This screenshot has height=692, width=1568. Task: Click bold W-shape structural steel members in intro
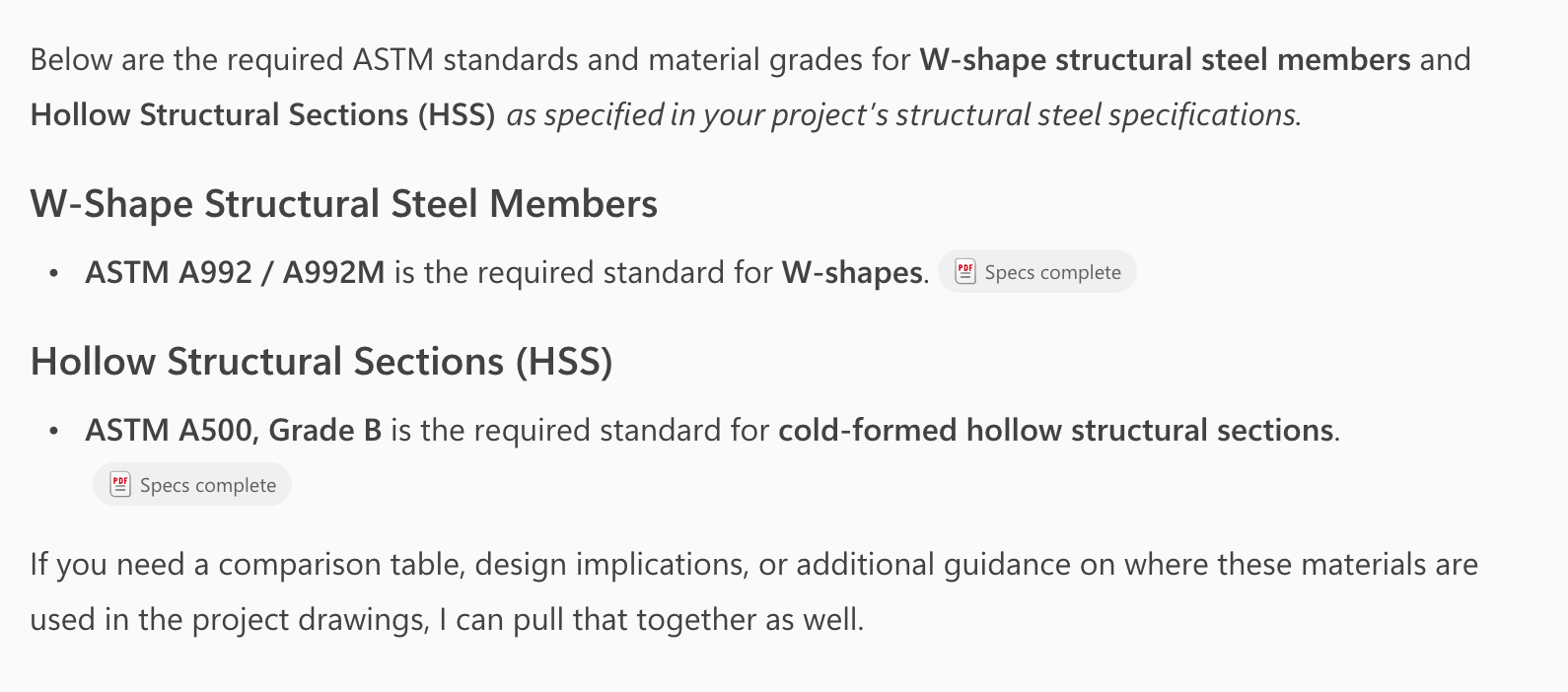click(x=1164, y=60)
